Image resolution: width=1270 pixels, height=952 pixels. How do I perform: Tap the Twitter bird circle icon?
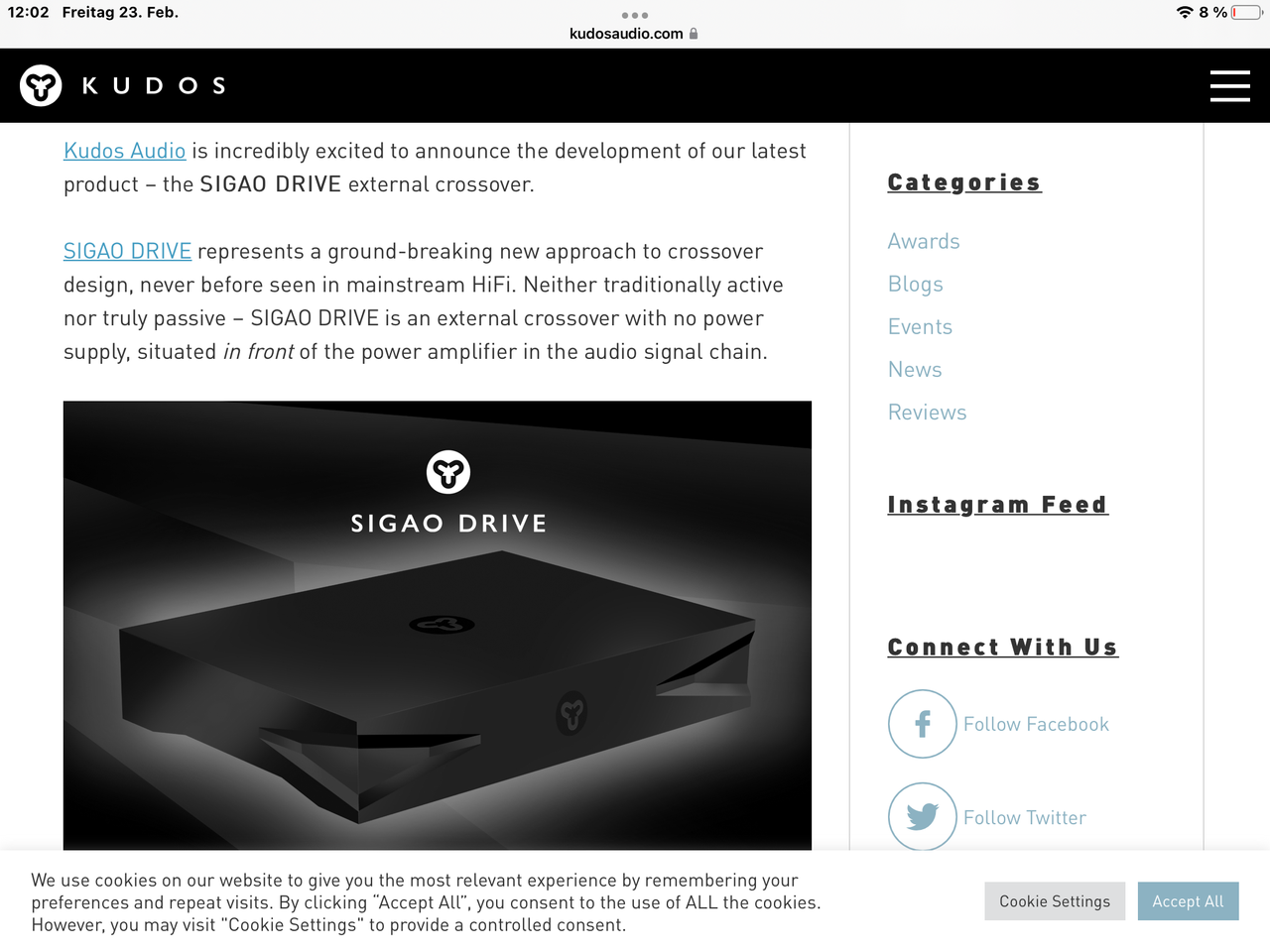click(x=923, y=817)
